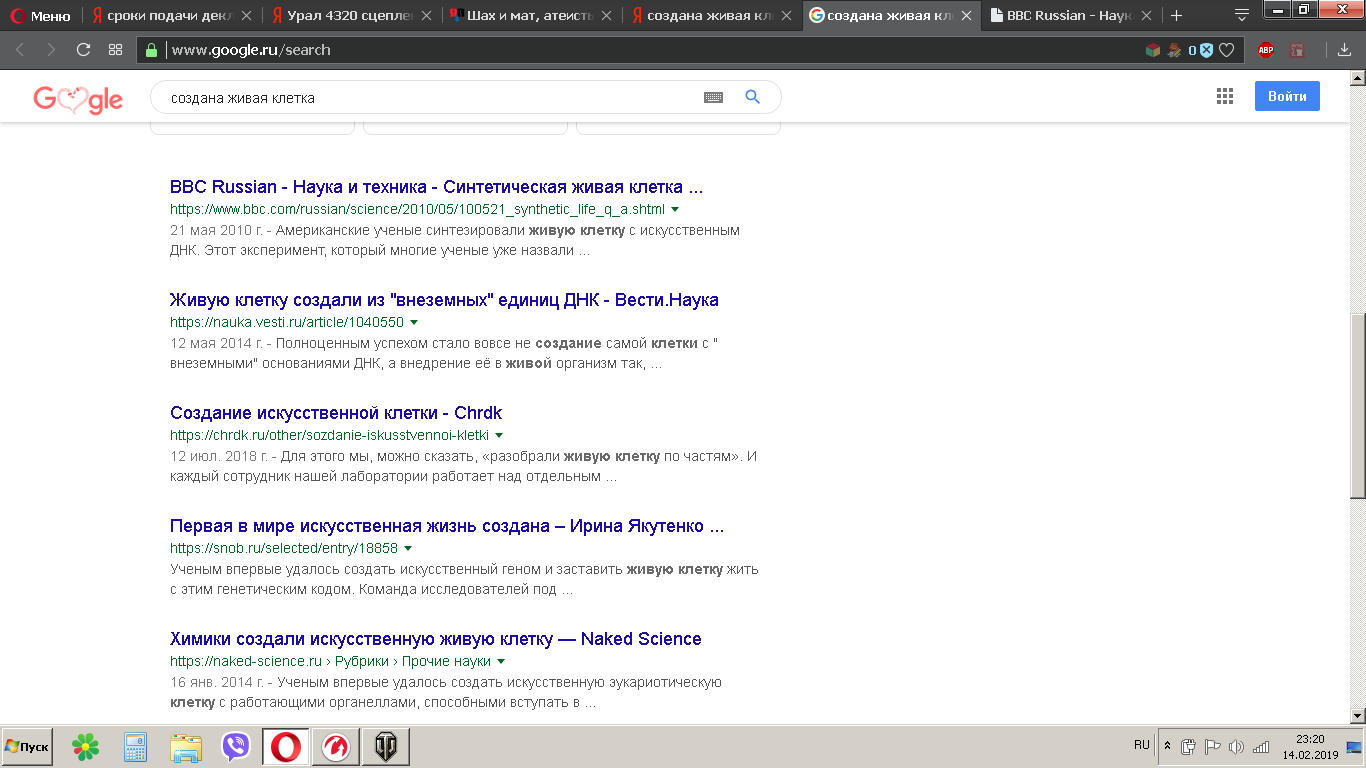Image resolution: width=1366 pixels, height=768 pixels.
Task: Open the Пуск start menu
Action: pyautogui.click(x=27, y=747)
